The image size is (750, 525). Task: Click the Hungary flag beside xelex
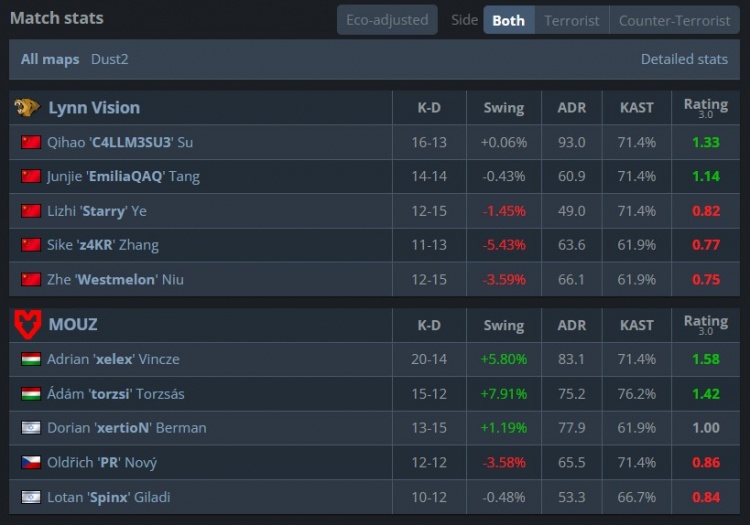[31, 359]
